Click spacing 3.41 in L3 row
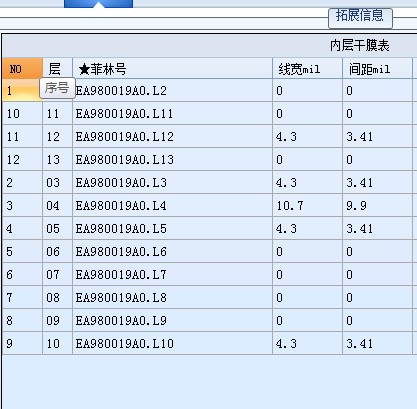The width and height of the screenshot is (417, 409). click(378, 183)
